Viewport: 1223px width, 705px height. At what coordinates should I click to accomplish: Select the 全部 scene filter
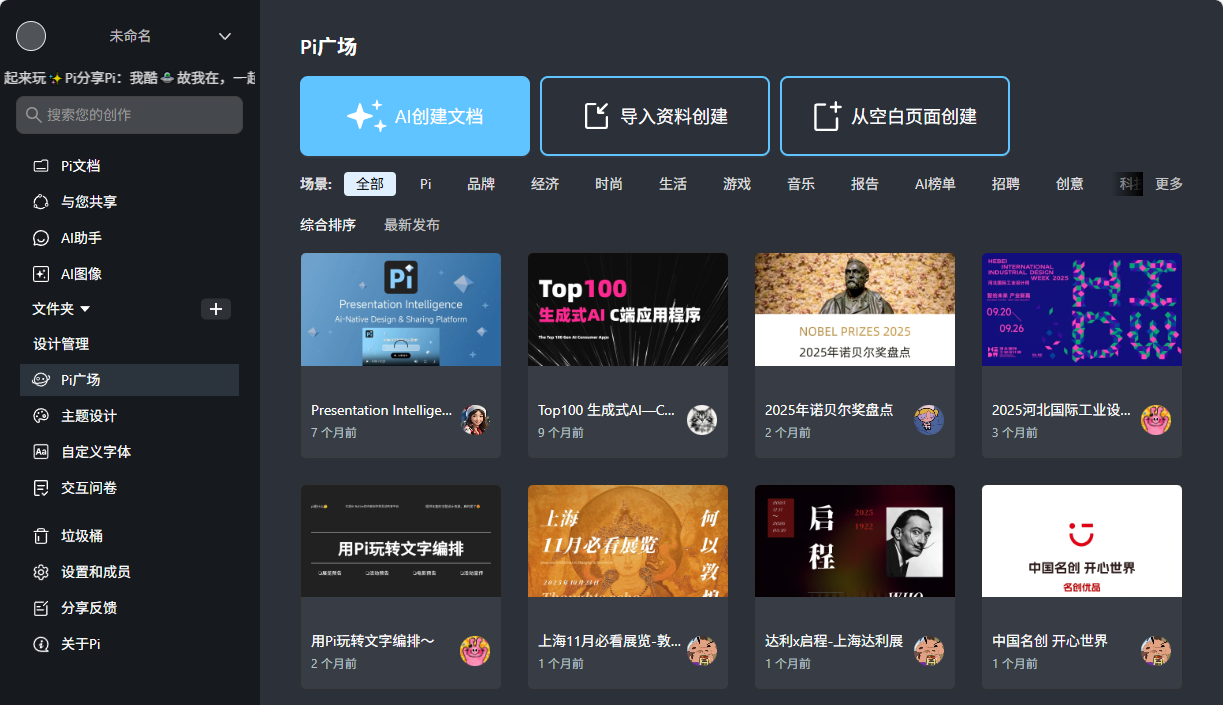tap(369, 184)
